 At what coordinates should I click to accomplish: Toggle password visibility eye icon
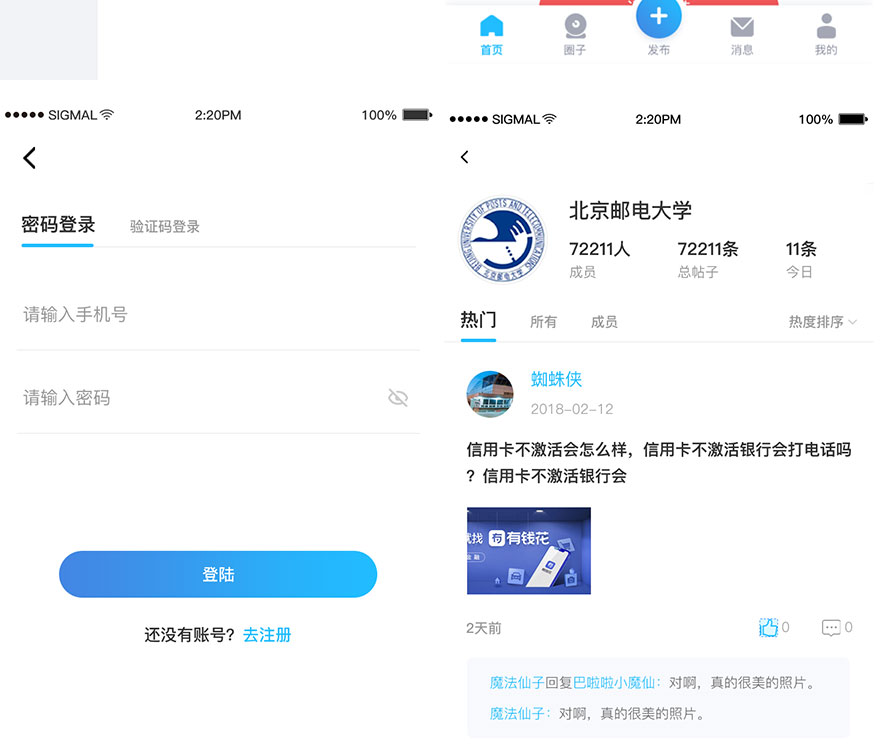tap(398, 398)
